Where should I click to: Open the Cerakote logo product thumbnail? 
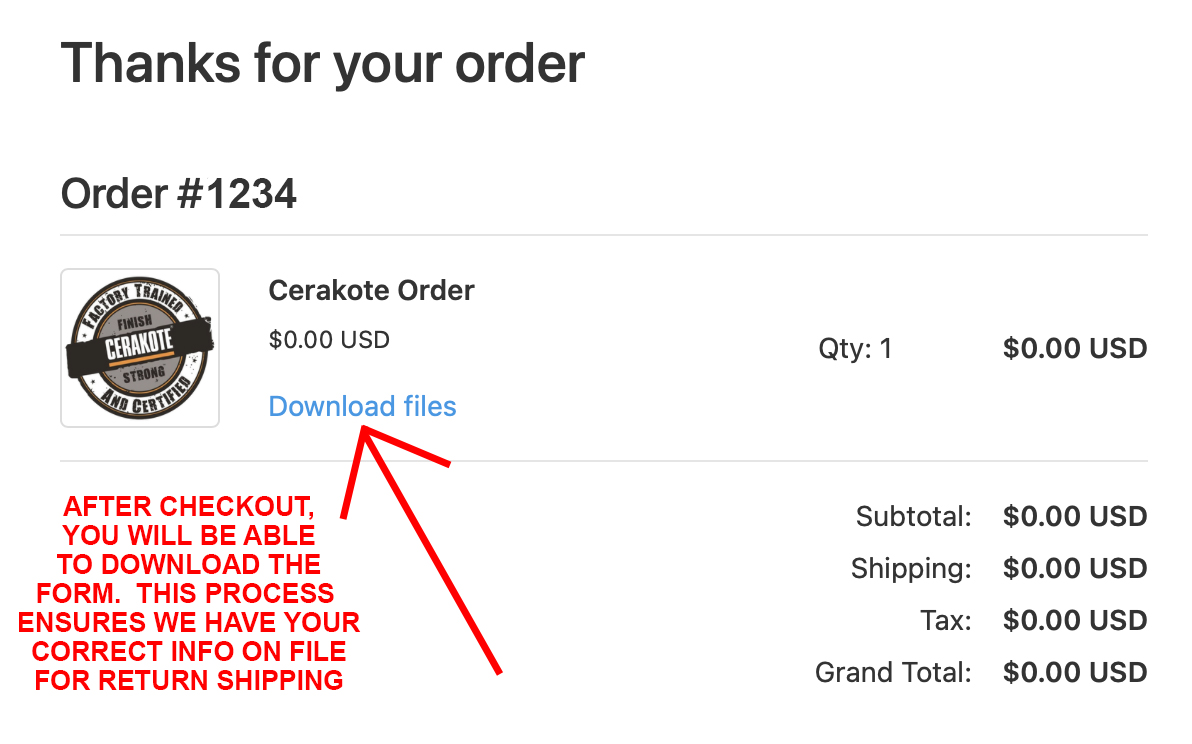tap(140, 348)
